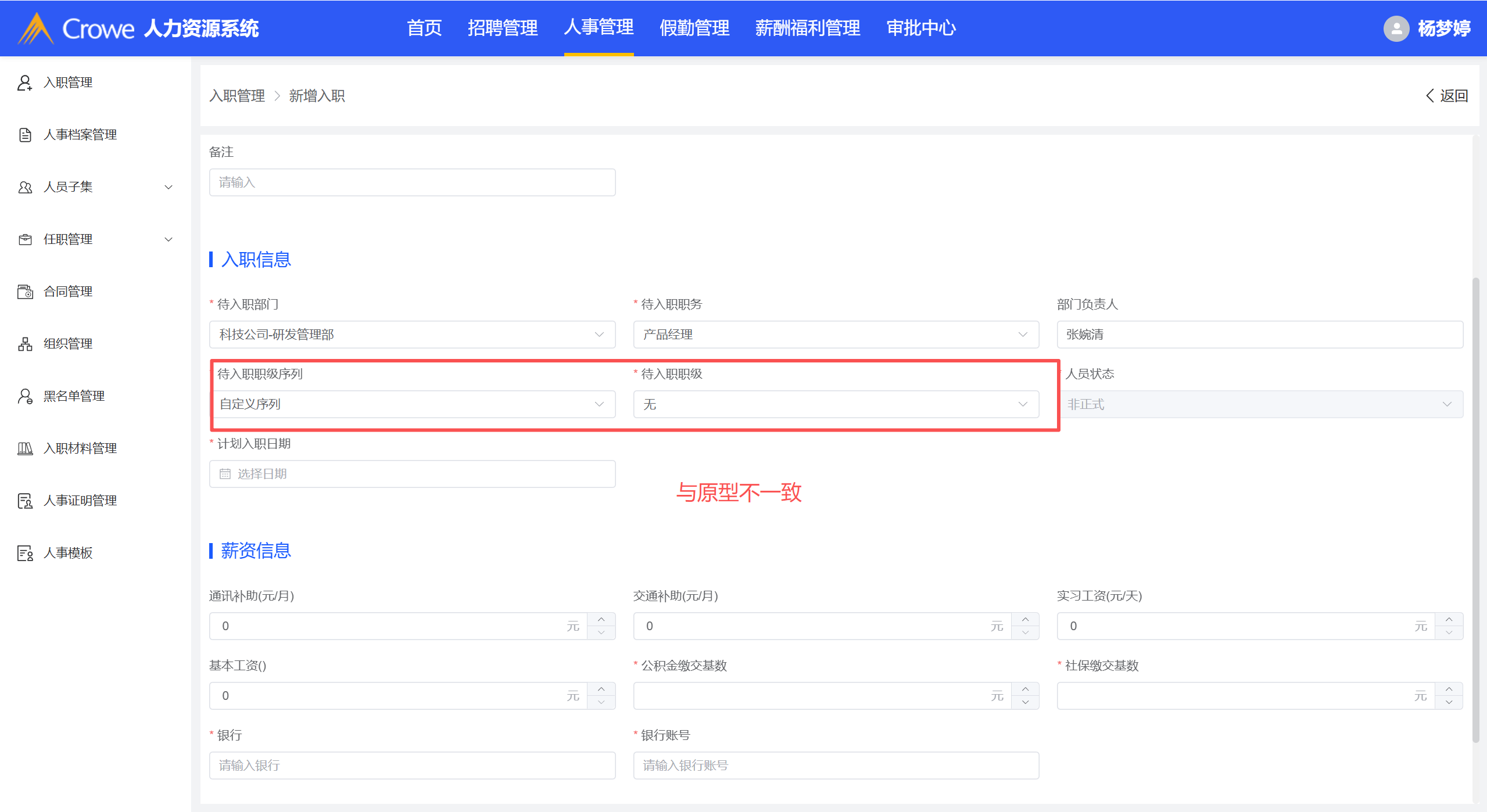
Task: Expand the 任职管理 submenu chevron
Action: (x=169, y=239)
